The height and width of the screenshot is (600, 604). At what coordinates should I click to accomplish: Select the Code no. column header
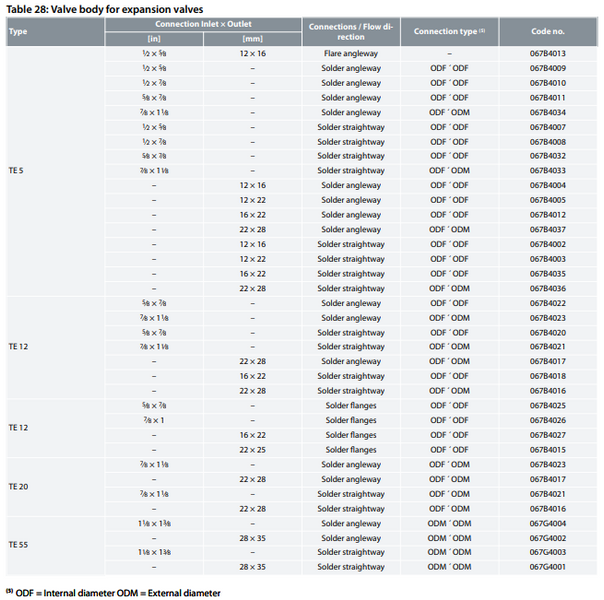[x=548, y=32]
